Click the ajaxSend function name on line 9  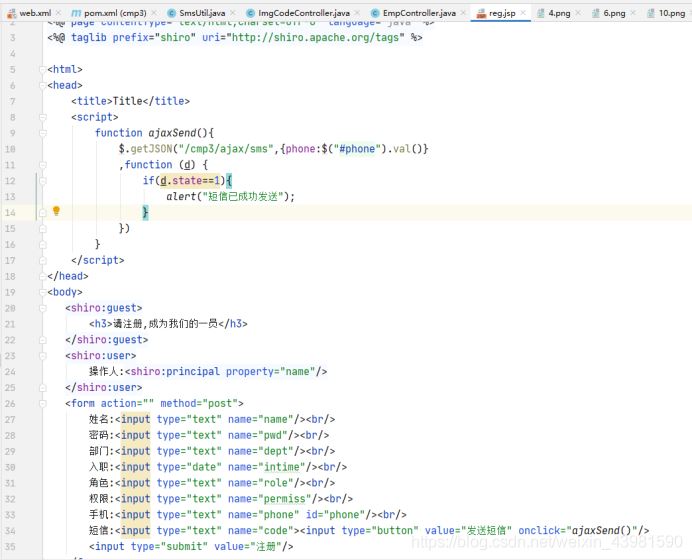(x=172, y=133)
